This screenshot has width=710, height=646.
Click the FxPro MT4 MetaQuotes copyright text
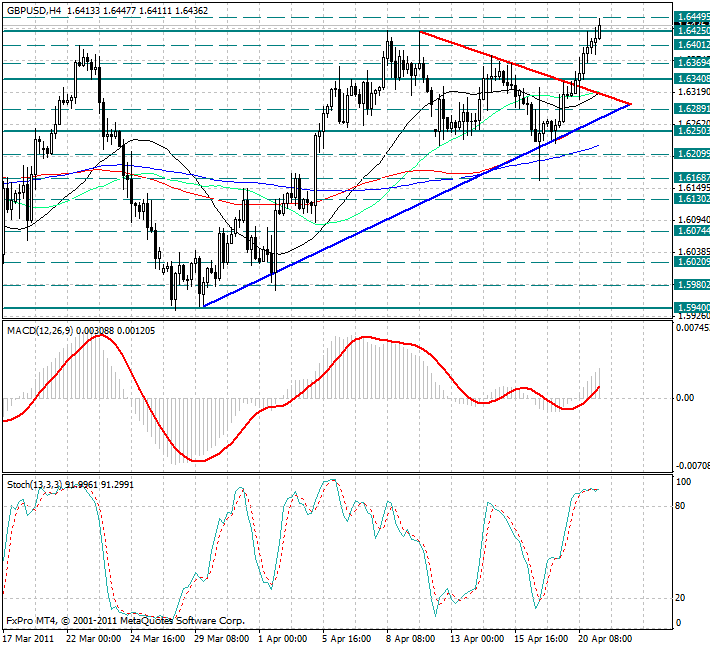click(x=125, y=621)
